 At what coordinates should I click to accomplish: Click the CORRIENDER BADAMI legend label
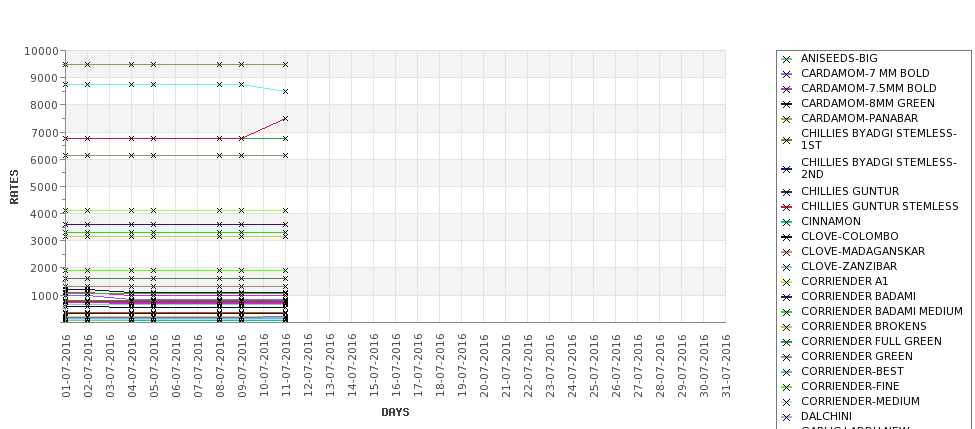point(858,297)
